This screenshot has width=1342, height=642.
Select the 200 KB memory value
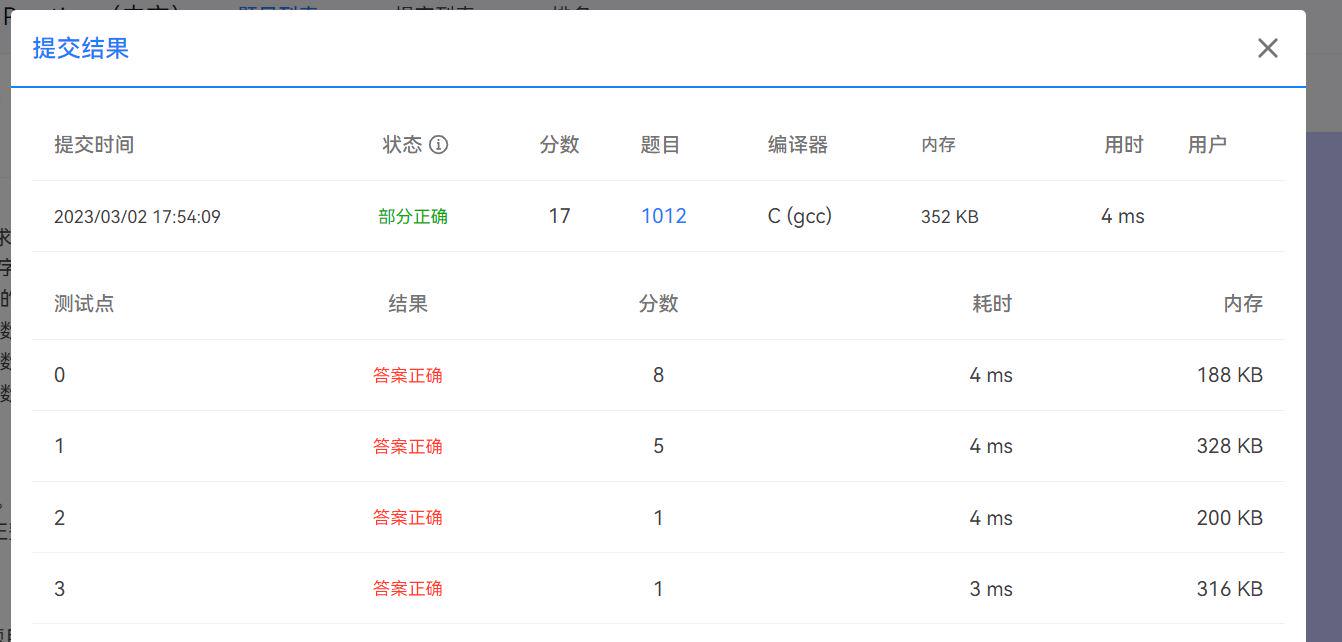coord(1230,518)
